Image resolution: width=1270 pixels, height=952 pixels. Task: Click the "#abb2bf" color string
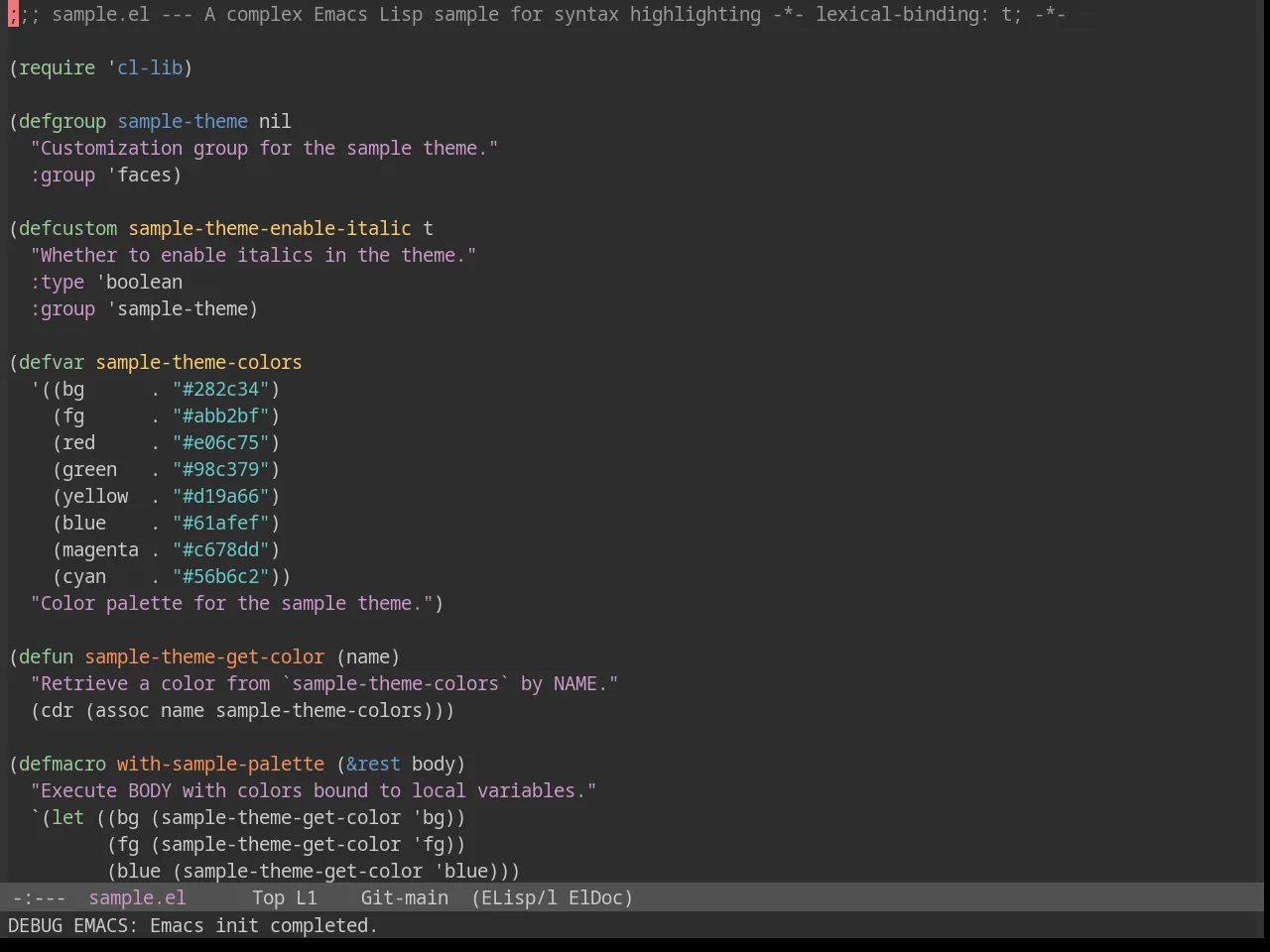tap(221, 416)
